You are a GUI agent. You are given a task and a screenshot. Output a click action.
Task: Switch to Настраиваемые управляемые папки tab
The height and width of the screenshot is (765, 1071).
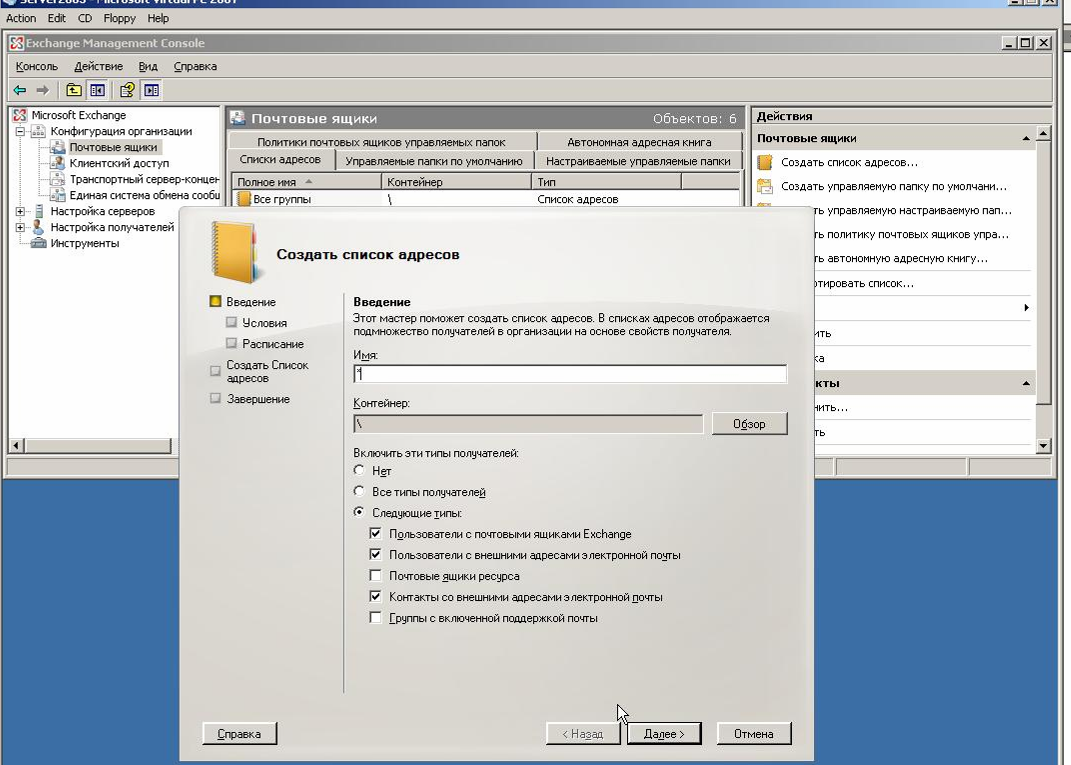tap(638, 161)
